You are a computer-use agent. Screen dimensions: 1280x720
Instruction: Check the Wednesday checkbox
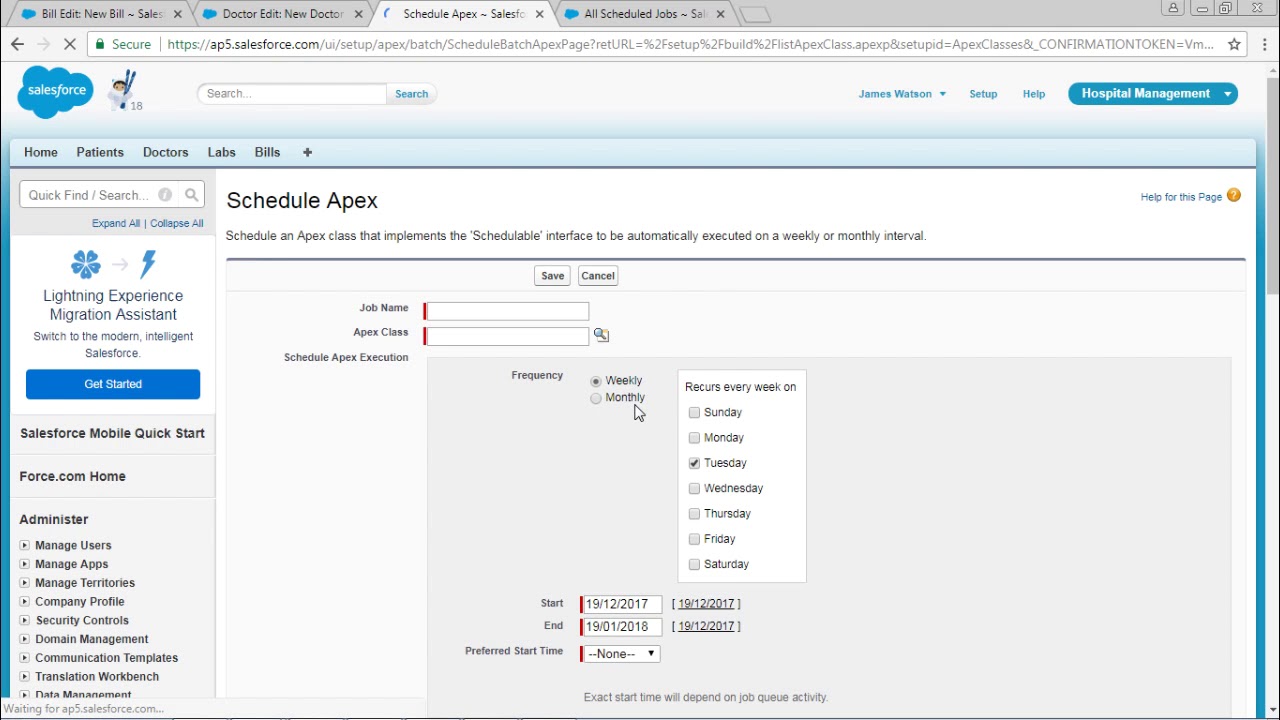click(x=694, y=488)
